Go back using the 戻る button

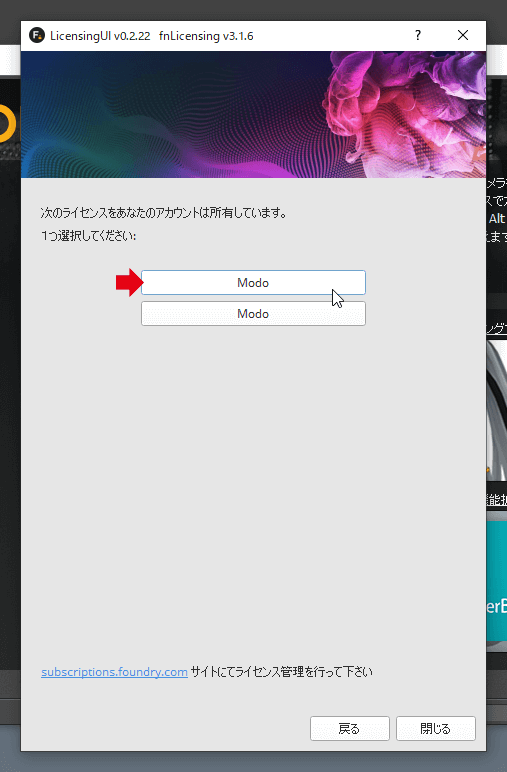349,729
